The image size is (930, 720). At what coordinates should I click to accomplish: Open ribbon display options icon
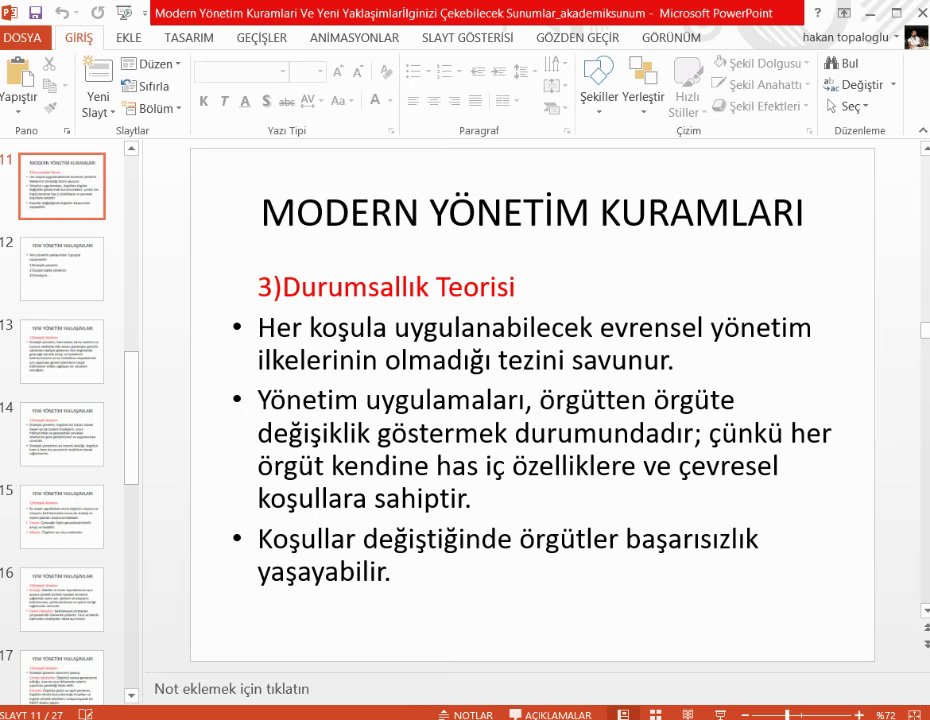click(x=844, y=12)
